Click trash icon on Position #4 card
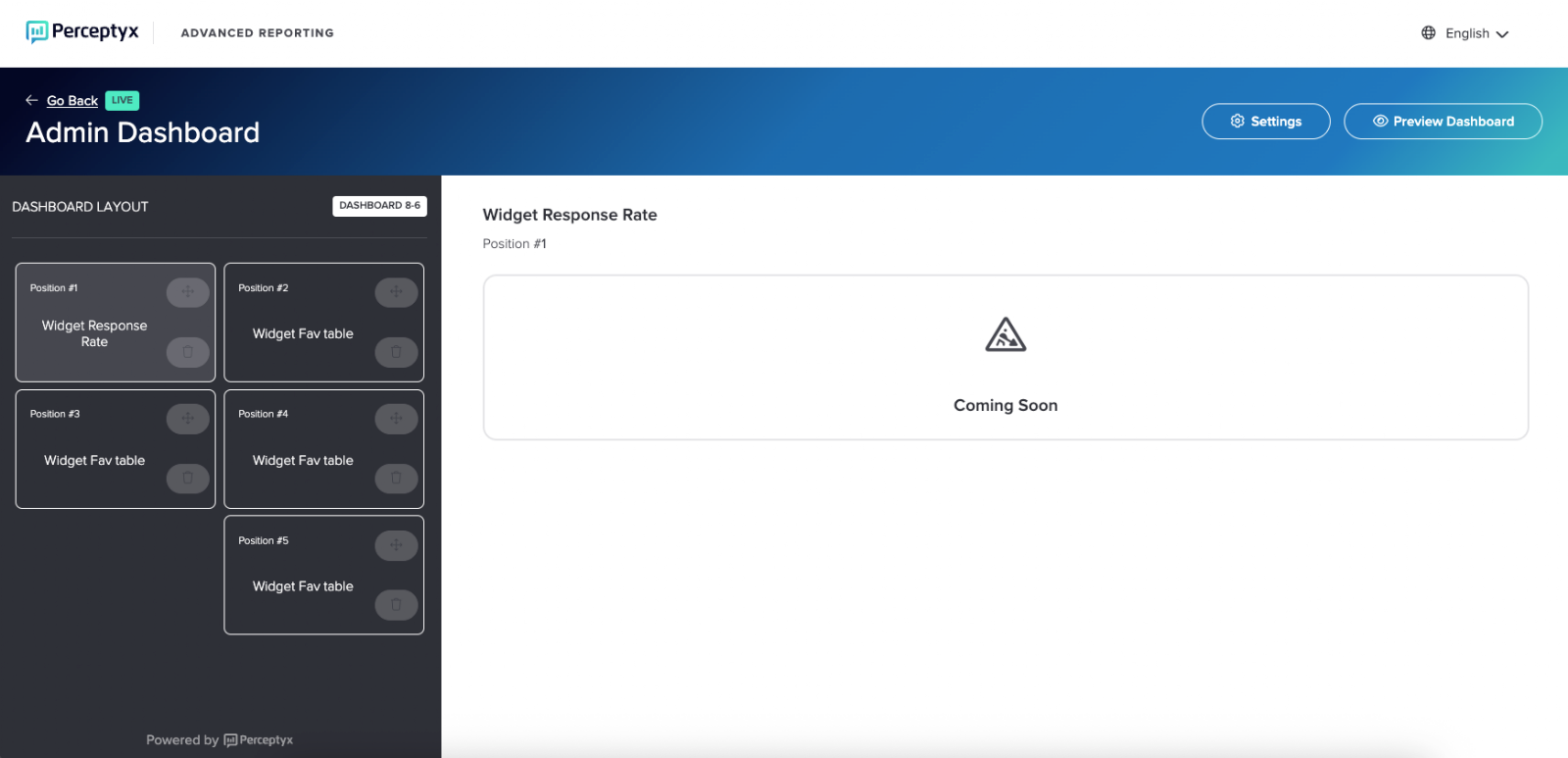Viewport: 1568px width, 758px height. click(396, 479)
